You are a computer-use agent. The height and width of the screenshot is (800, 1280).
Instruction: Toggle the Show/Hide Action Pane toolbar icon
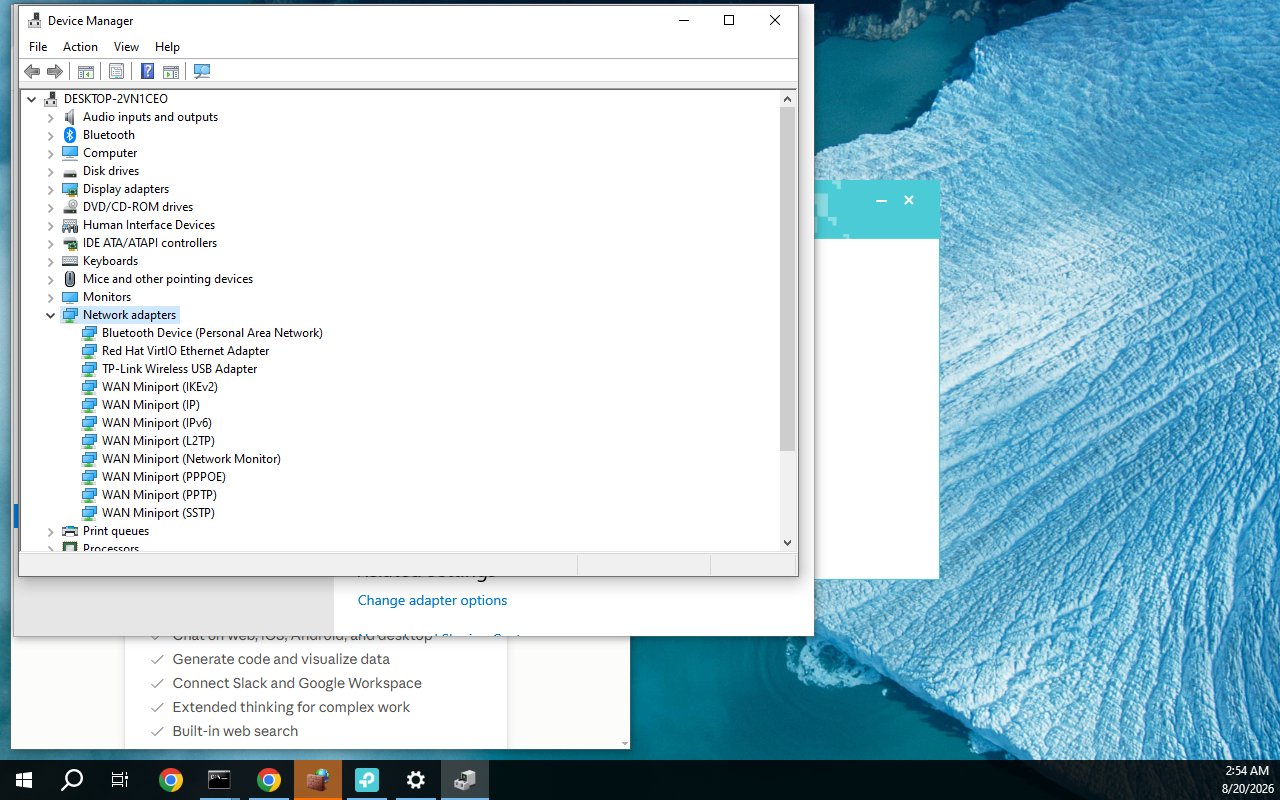coord(171,71)
